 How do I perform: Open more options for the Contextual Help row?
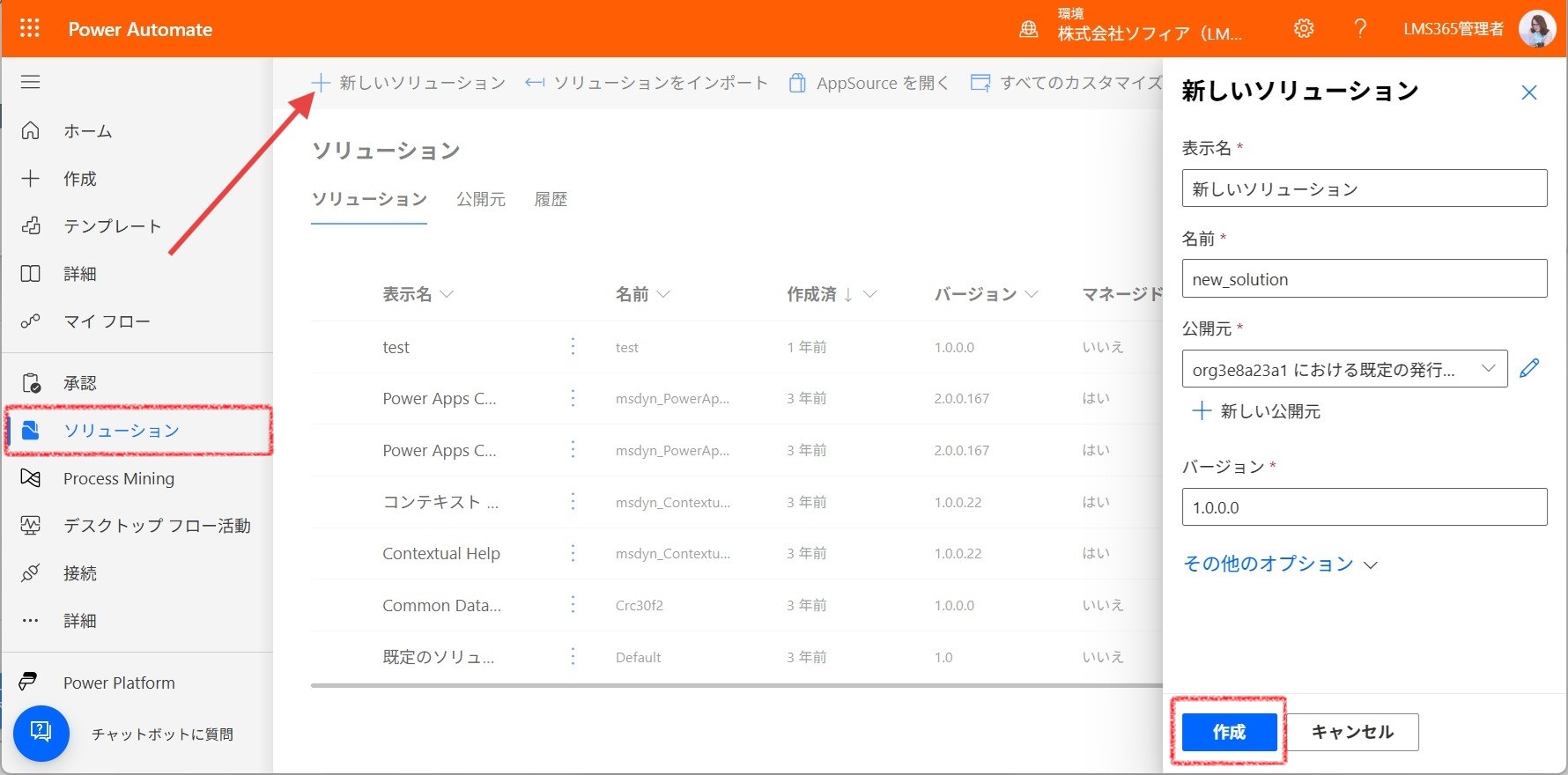[573, 553]
